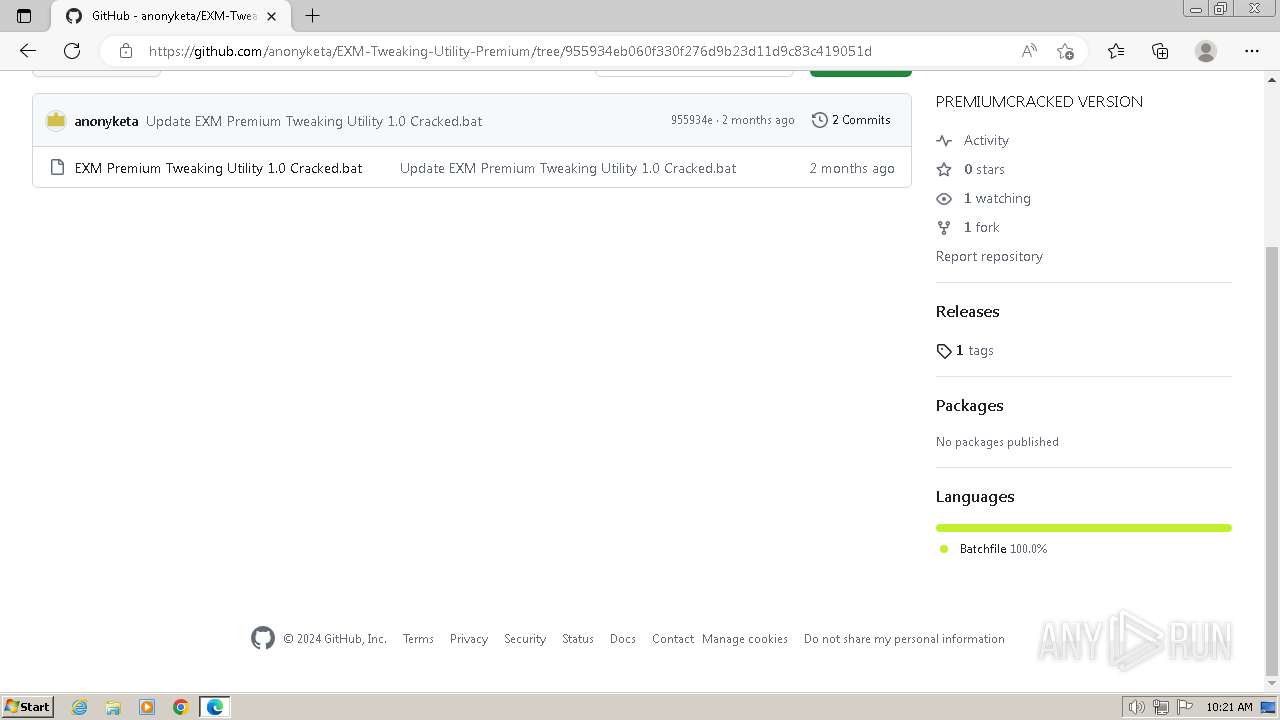Open the 1 tags link
1280x720 pixels.
click(x=965, y=350)
